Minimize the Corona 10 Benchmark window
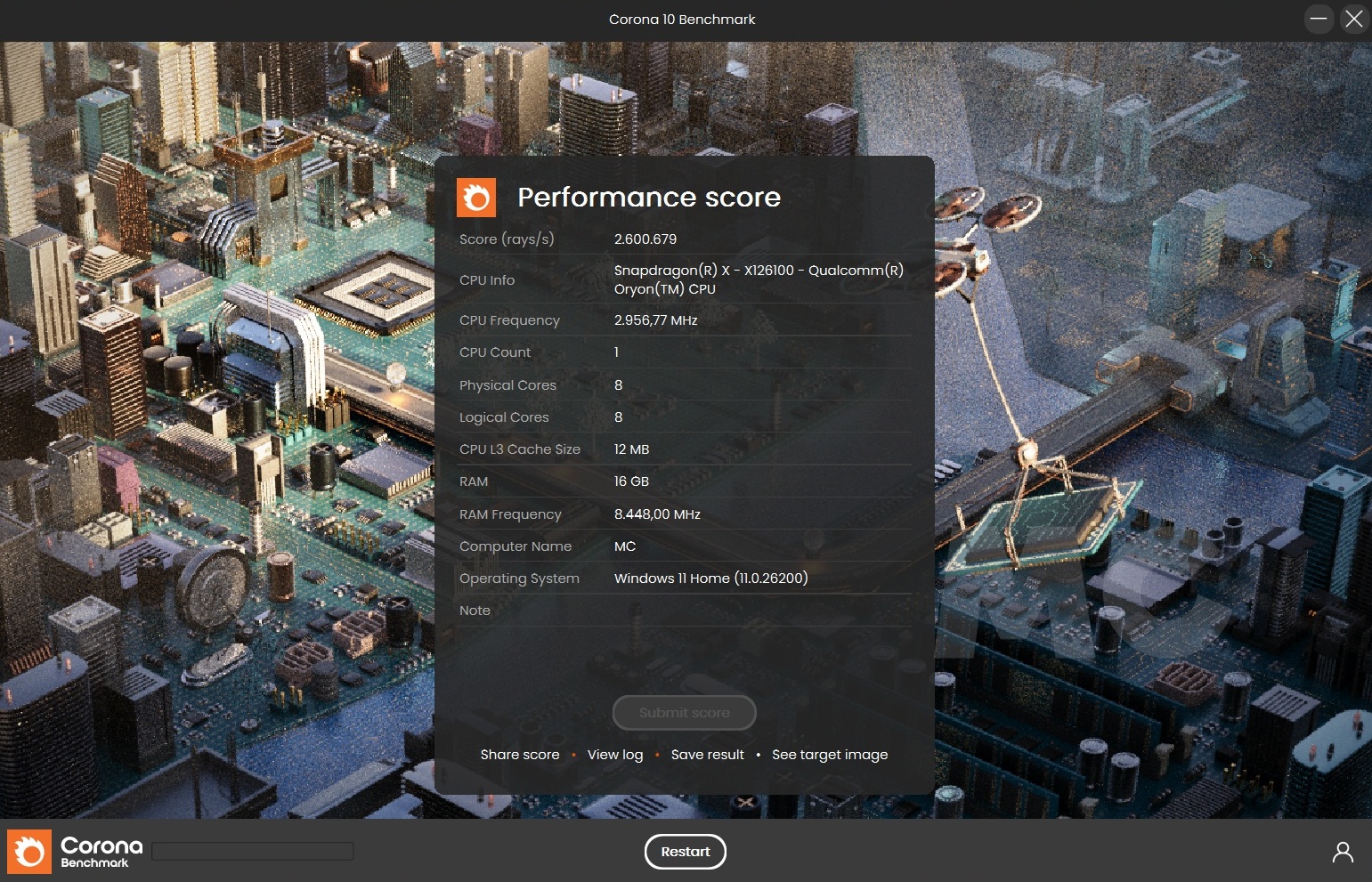Screen dimensions: 1372x882 (x=1319, y=19)
